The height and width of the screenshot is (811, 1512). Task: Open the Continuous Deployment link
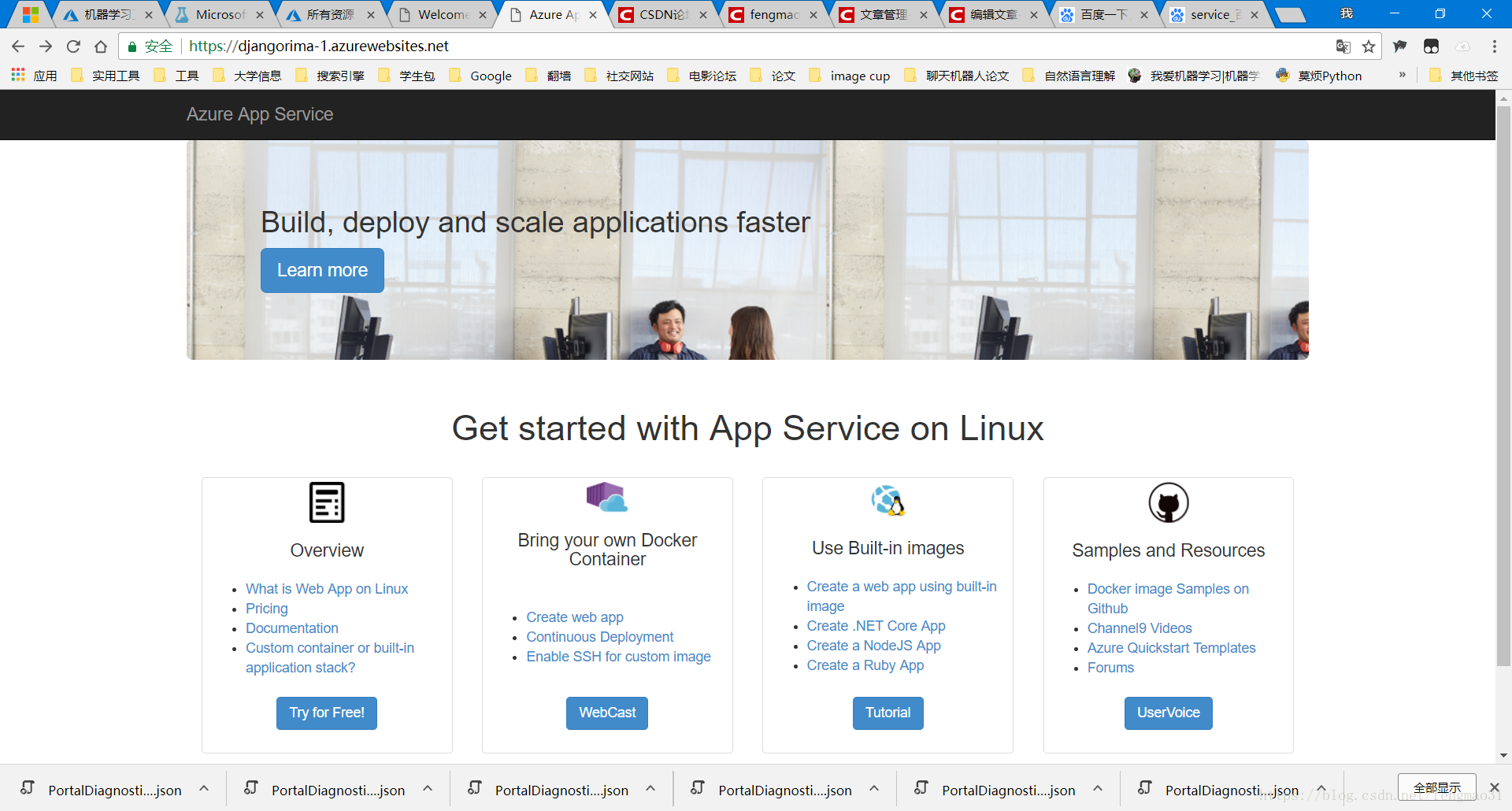pyautogui.click(x=600, y=637)
